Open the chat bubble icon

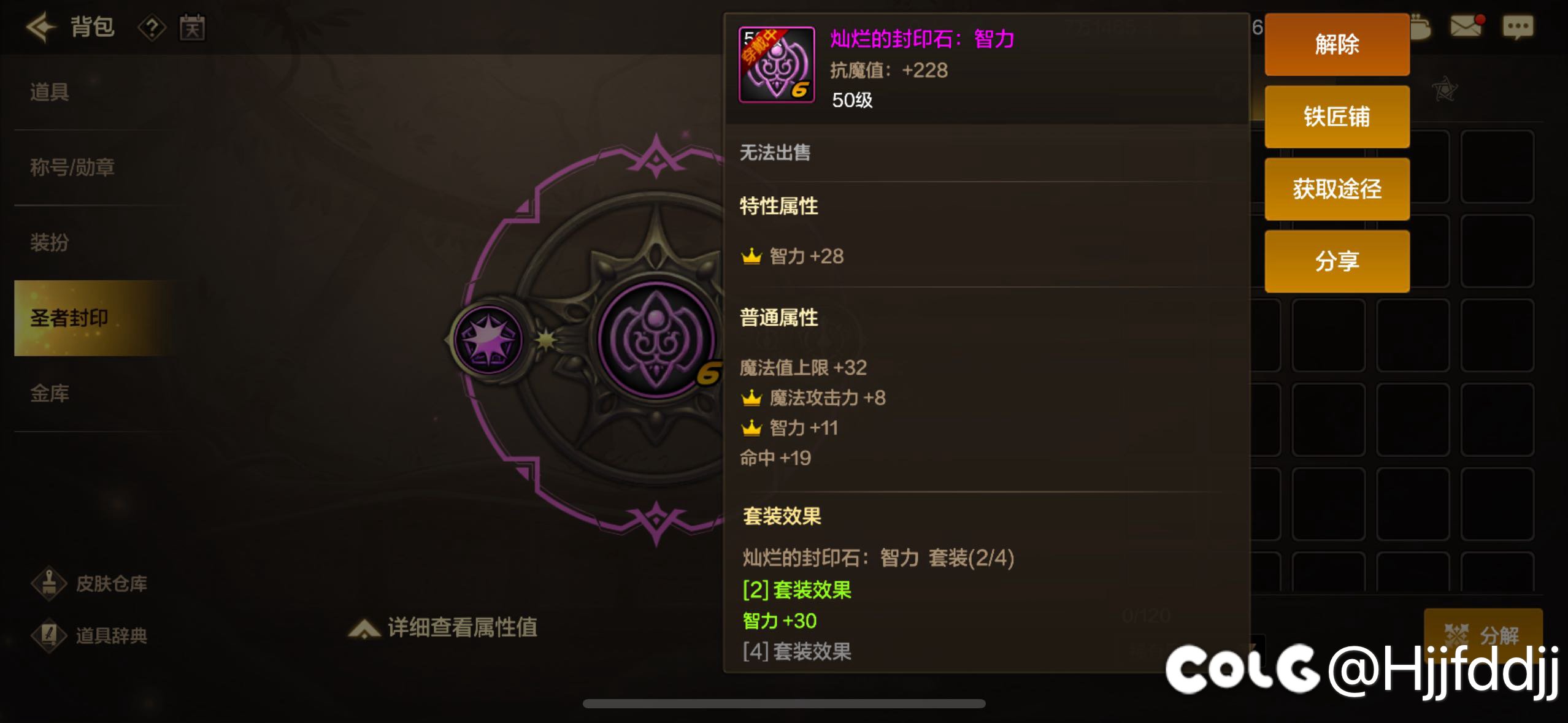point(1518,27)
